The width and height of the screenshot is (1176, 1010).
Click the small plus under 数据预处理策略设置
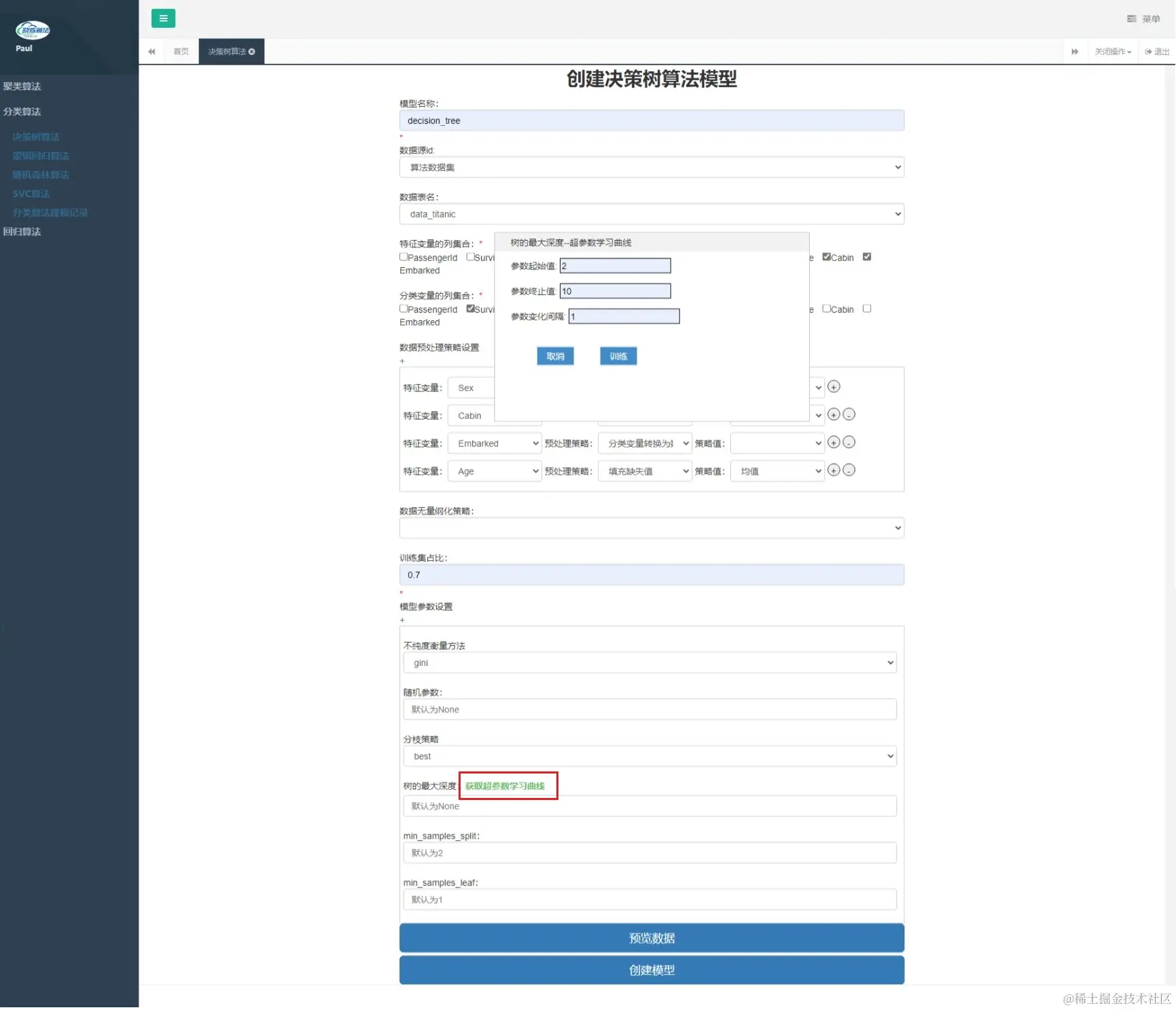(x=402, y=361)
